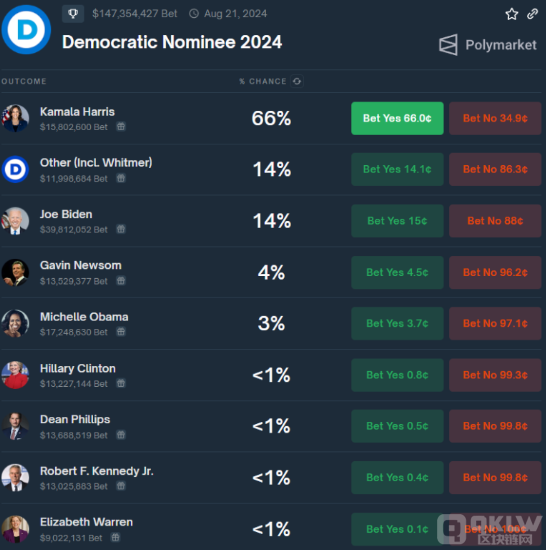Click the Other (Incl. Whitmer) outcome
The image size is (546, 550).
click(96, 162)
